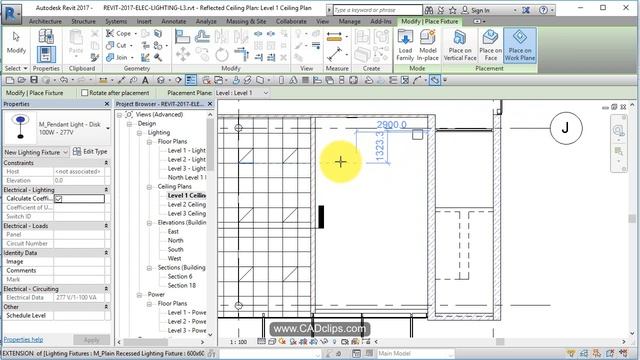This screenshot has width=640, height=360.
Task: Collapse the Floor Plans node under Lighting
Action: pos(149,142)
